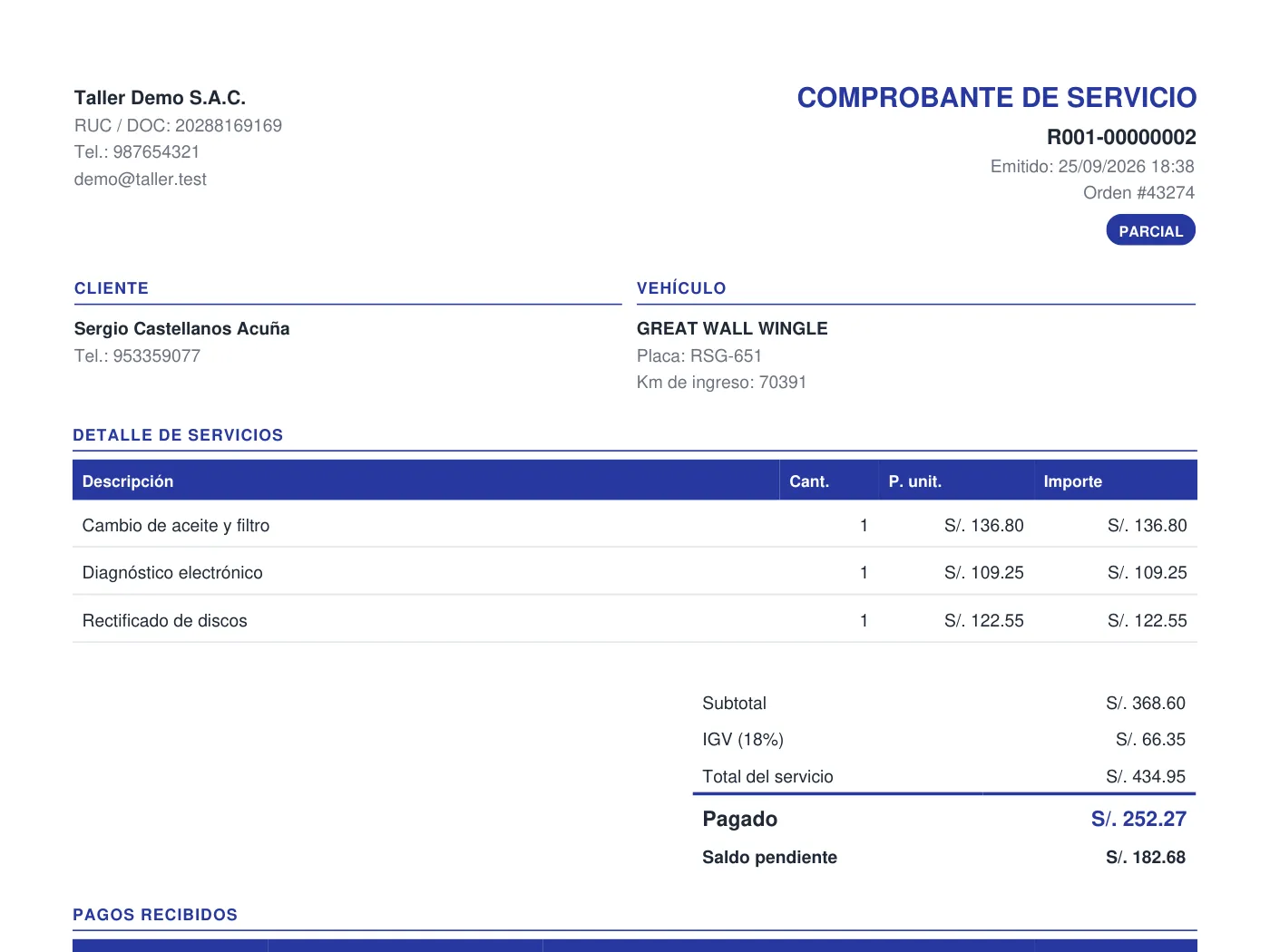Click the "IGV (18%)" label
Screen dimensions: 1270x952
pos(743,739)
